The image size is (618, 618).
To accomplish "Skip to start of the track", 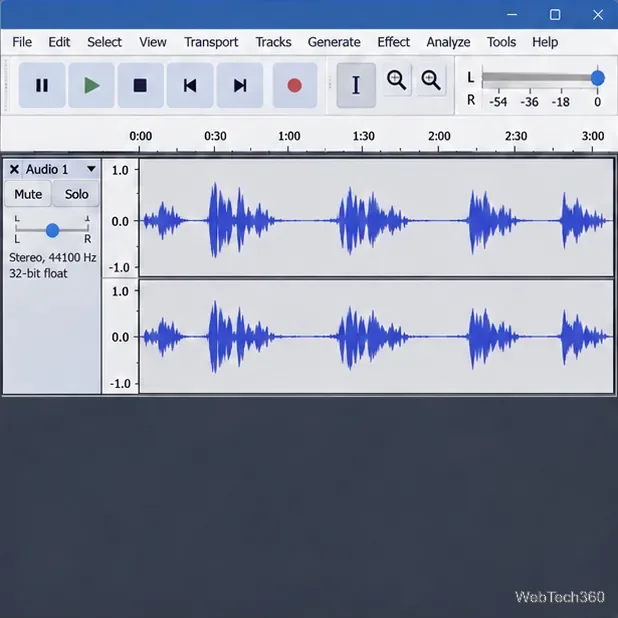I will 190,85.
